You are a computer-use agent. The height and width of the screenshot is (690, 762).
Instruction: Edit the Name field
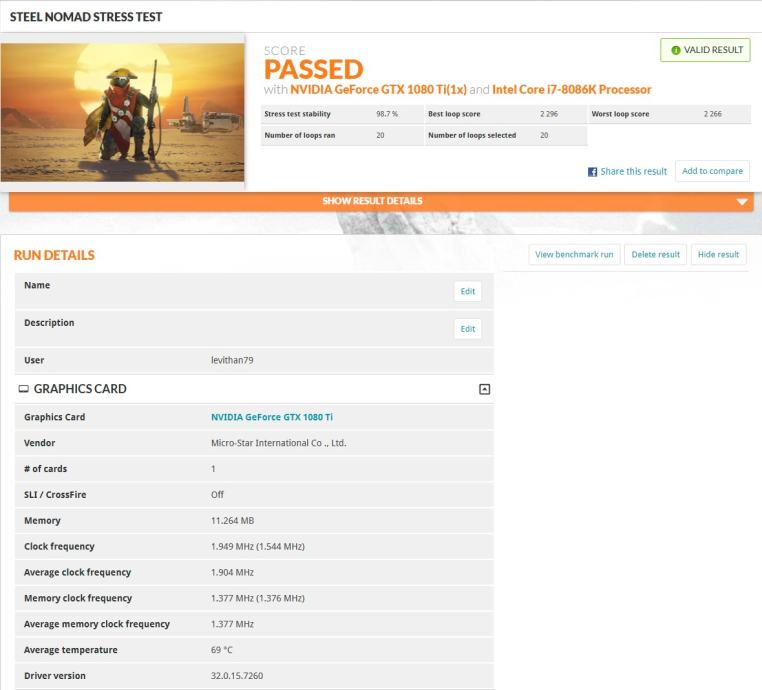pyautogui.click(x=468, y=291)
